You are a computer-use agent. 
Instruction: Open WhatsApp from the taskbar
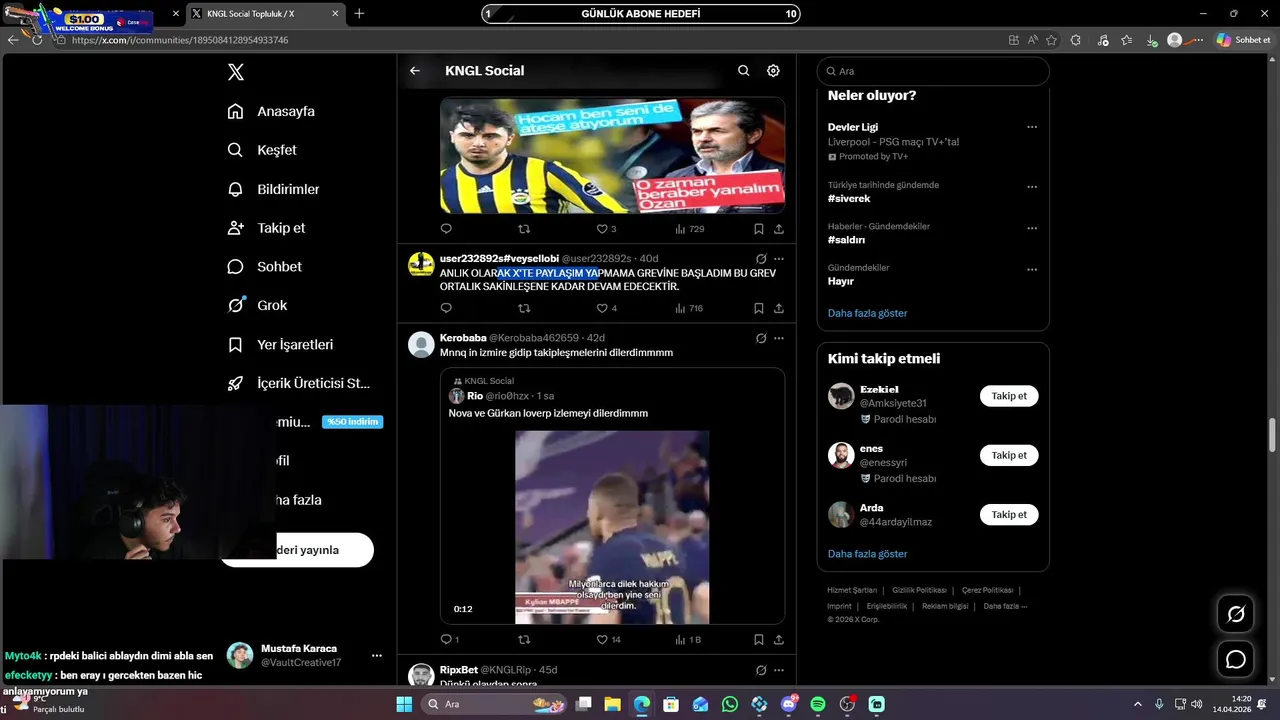tap(730, 704)
